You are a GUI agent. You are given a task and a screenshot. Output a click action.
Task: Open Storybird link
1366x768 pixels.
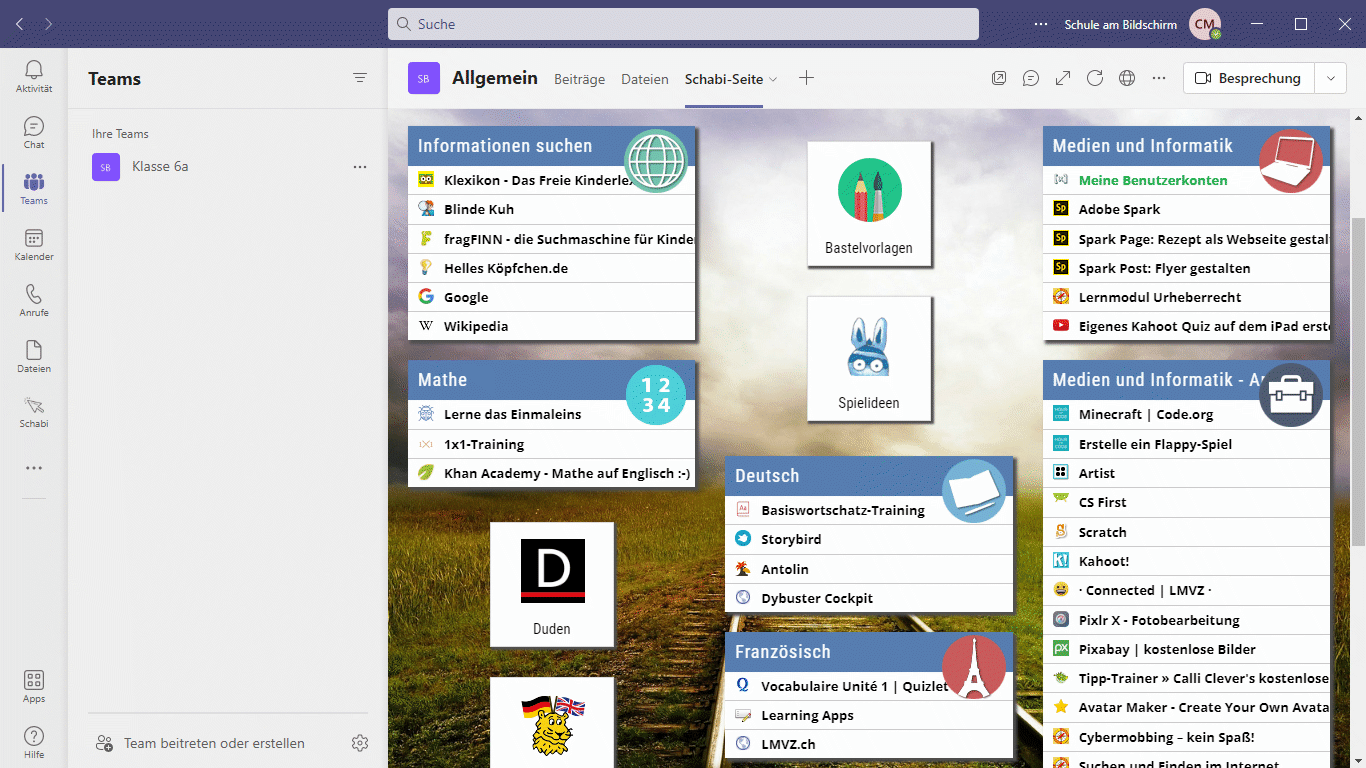tap(869, 539)
